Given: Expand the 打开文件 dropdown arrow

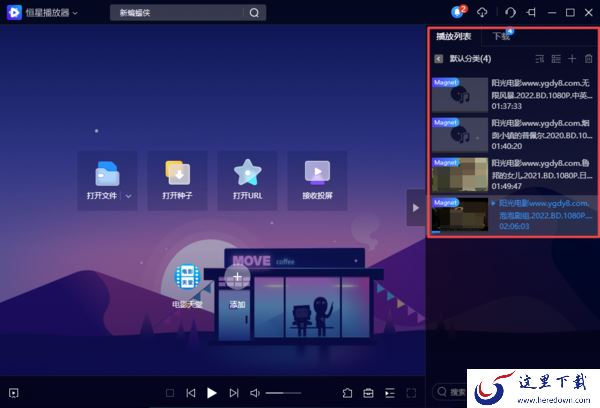Looking at the screenshot, I should 129,196.
